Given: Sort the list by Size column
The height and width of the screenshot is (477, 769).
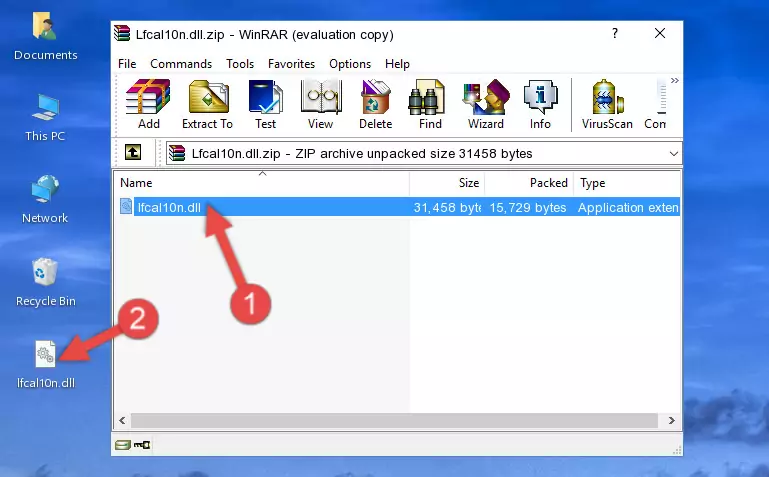Looking at the screenshot, I should [447, 183].
